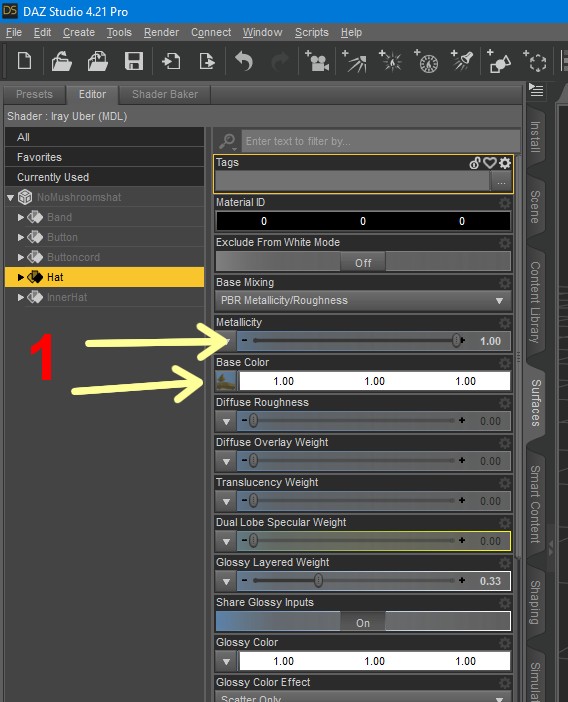The image size is (568, 702).
Task: Toggle Share Glossy Inputs On switch
Action: [x=363, y=622]
